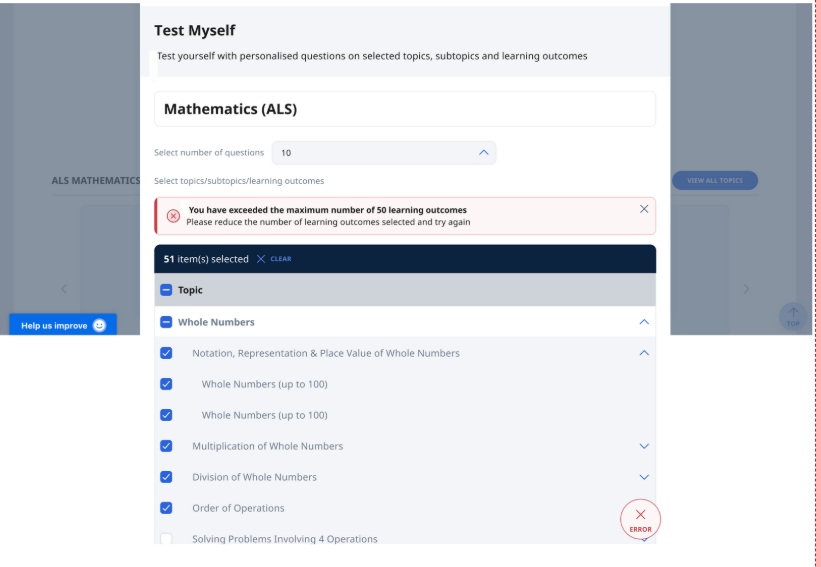Image resolution: width=821 pixels, height=567 pixels.
Task: Click the X icon beside CLEAR
Action: coord(261,259)
